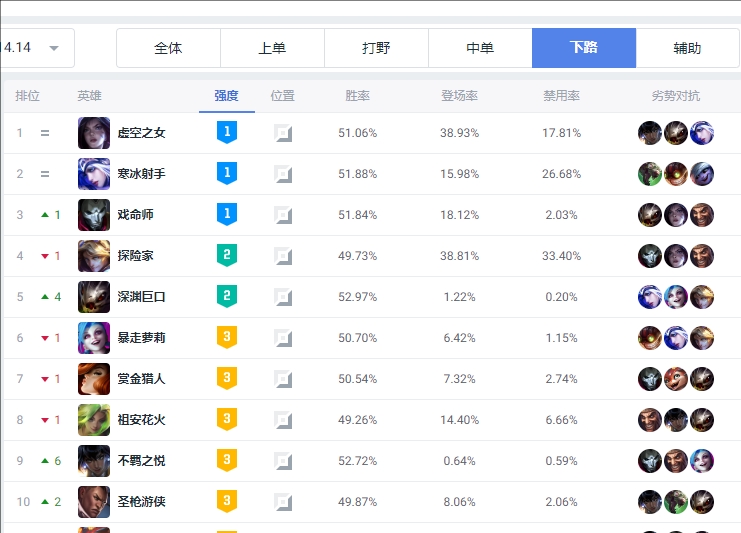
Task: Open the 虚空之女 champion name link
Action: pyautogui.click(x=141, y=133)
